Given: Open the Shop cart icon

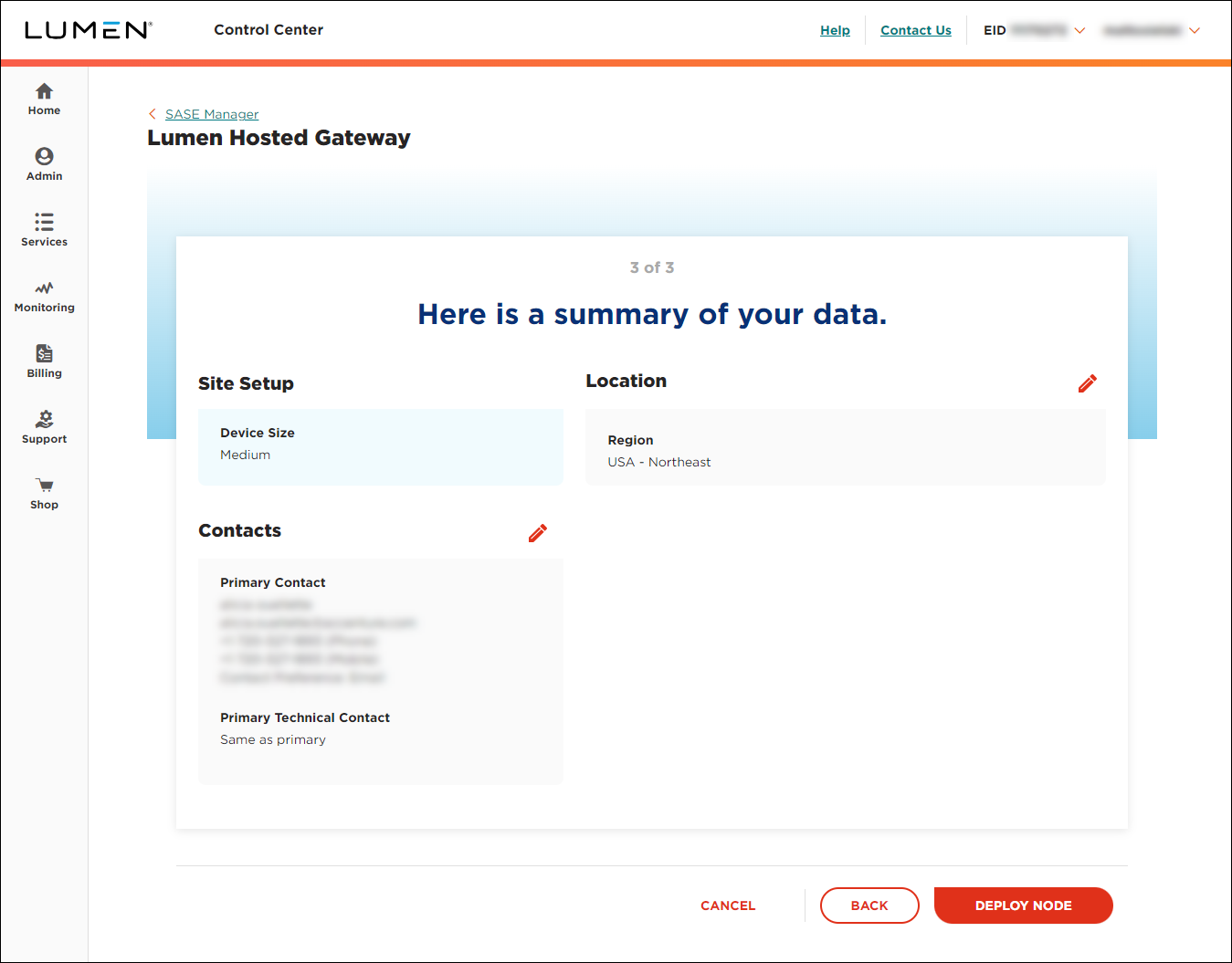Looking at the screenshot, I should (x=44, y=493).
